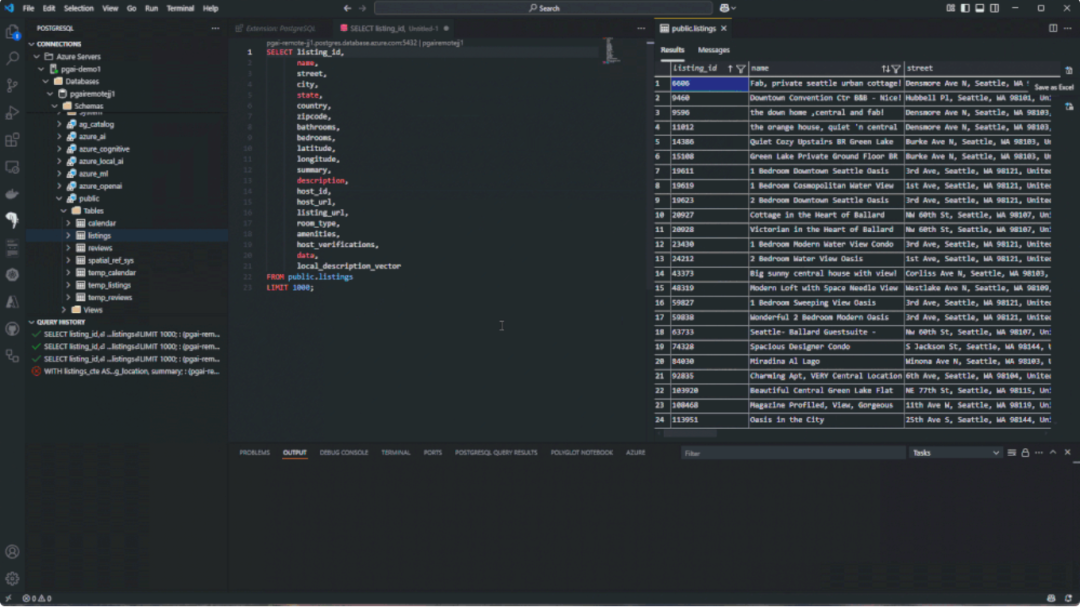Click the Go Back arrow in the title bar
The image size is (1080, 607).
coord(347,8)
